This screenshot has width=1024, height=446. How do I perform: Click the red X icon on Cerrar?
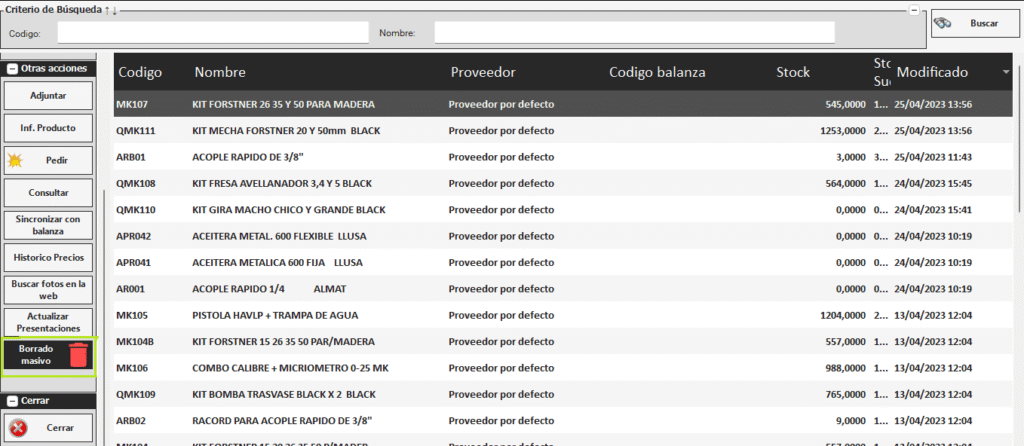(19, 427)
